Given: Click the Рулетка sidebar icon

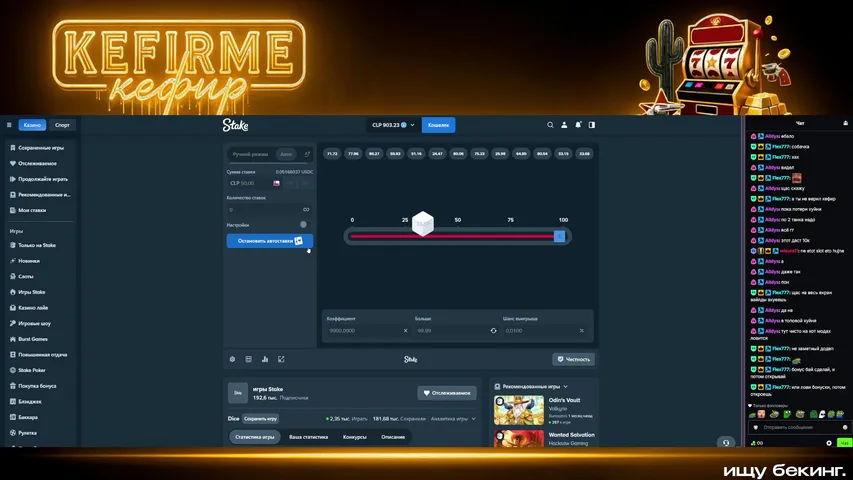Looking at the screenshot, I should (x=13, y=433).
